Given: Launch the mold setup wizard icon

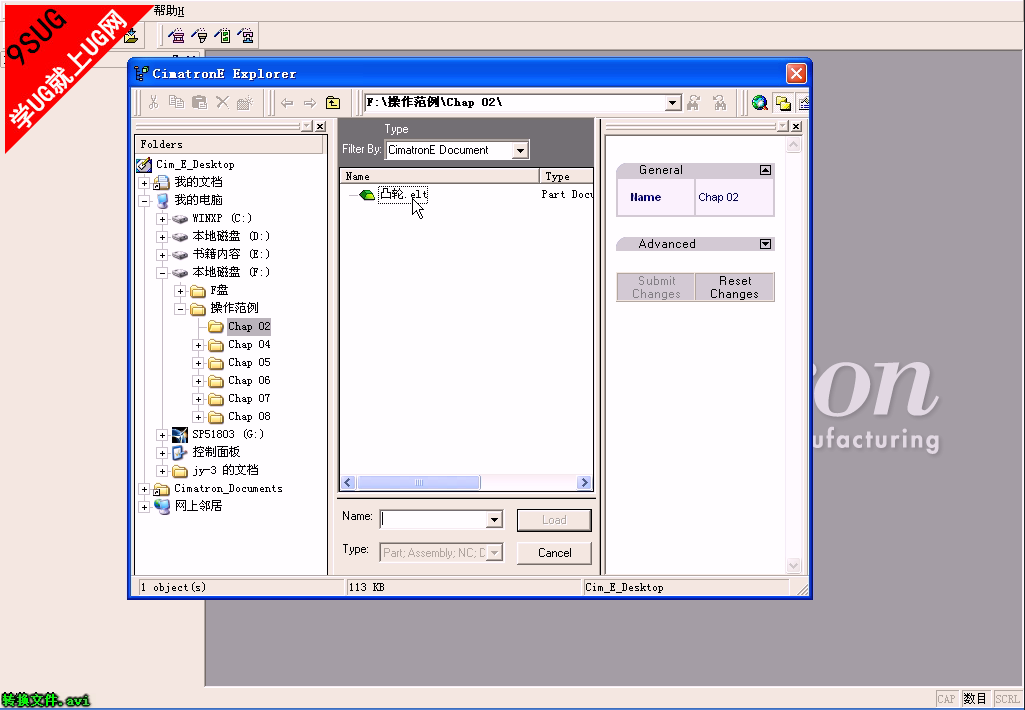Looking at the screenshot, I should [176, 35].
